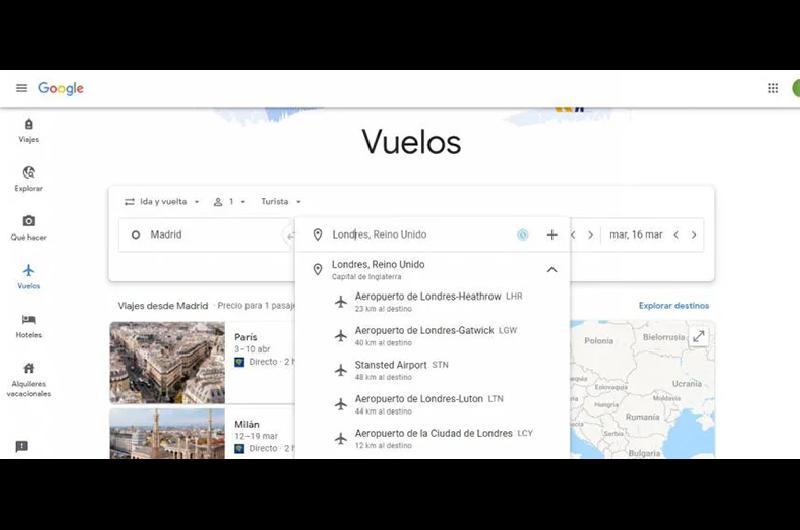
Task: Choose Aeropuerto de la Ciudad de Londres LCY
Action: point(432,439)
